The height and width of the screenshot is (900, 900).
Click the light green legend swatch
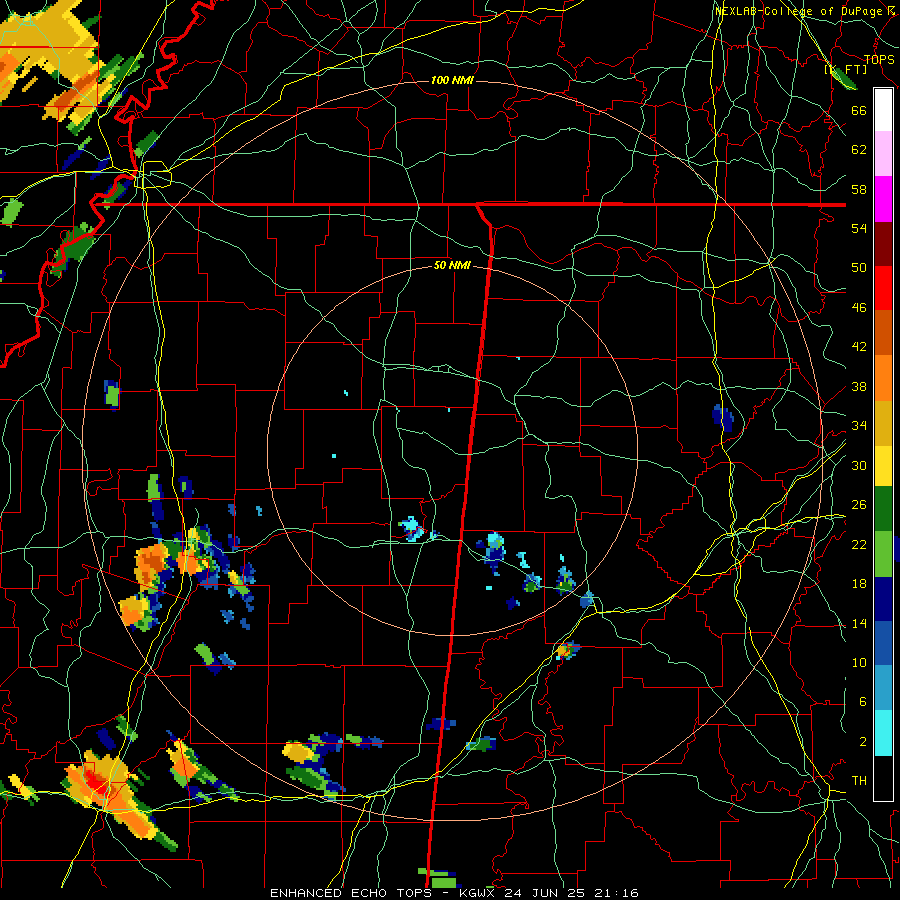click(x=883, y=554)
